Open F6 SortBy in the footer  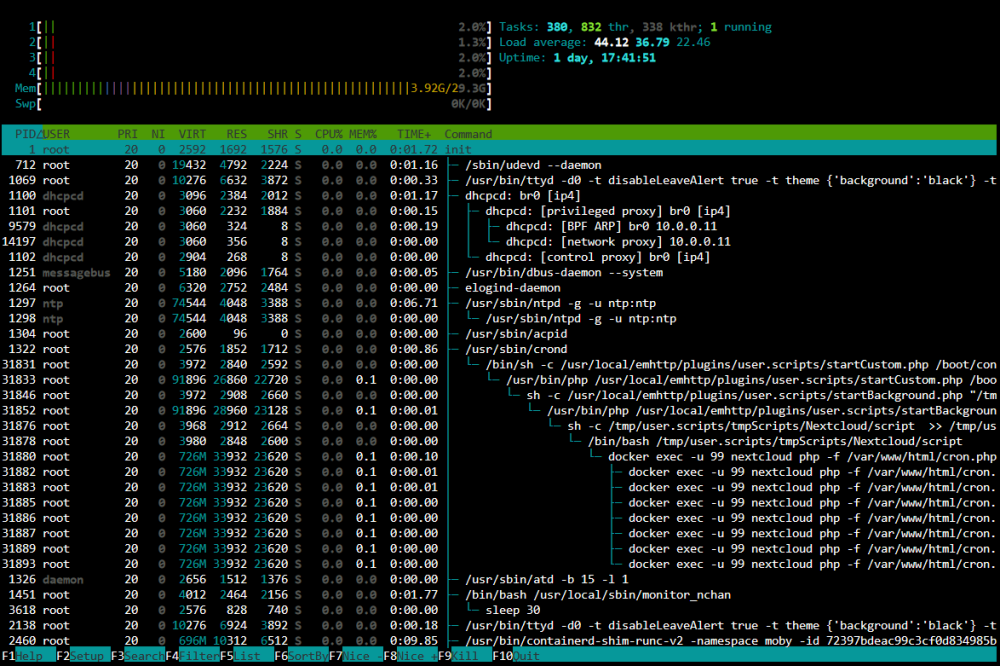(x=302, y=656)
